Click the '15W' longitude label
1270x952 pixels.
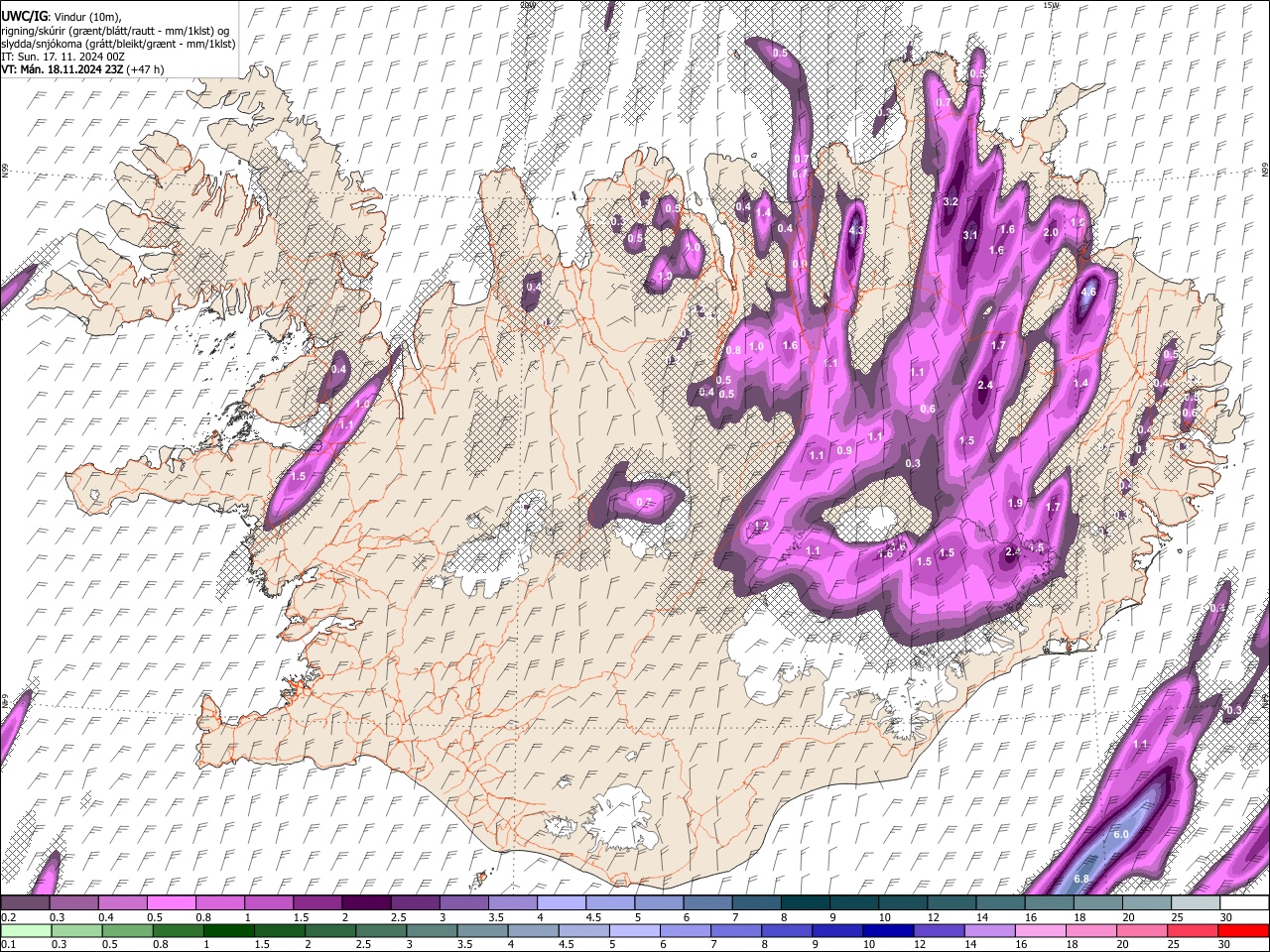pyautogui.click(x=1052, y=5)
